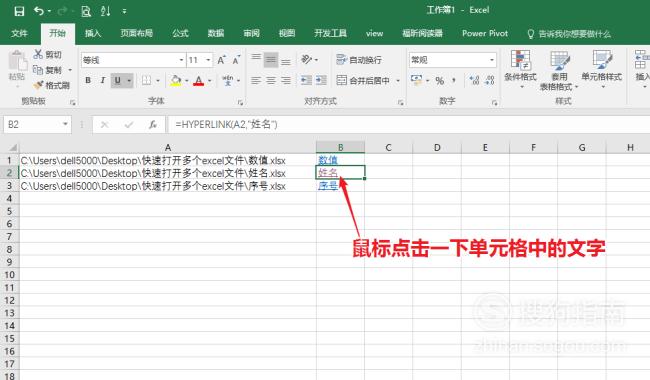
Task: Customize the quick access toolbar
Action: tap(124, 12)
